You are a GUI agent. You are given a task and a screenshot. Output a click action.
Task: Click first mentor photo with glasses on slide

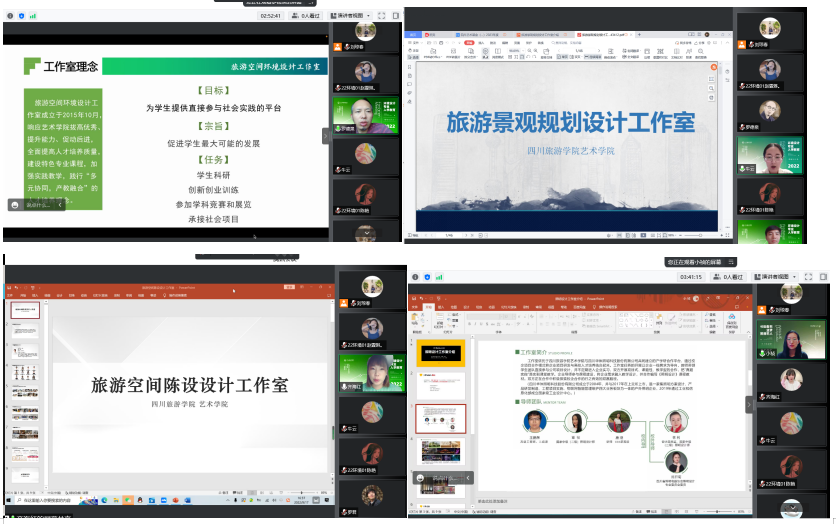point(534,422)
